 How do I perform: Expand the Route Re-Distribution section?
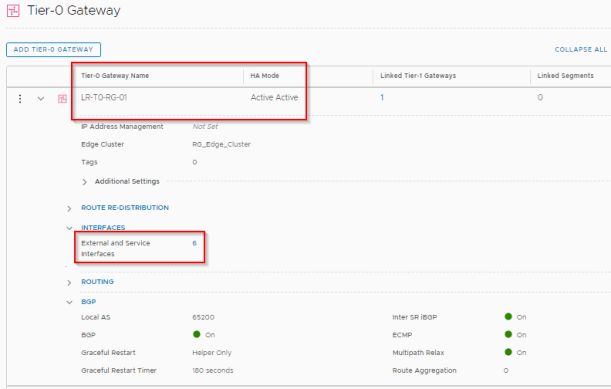[69, 209]
